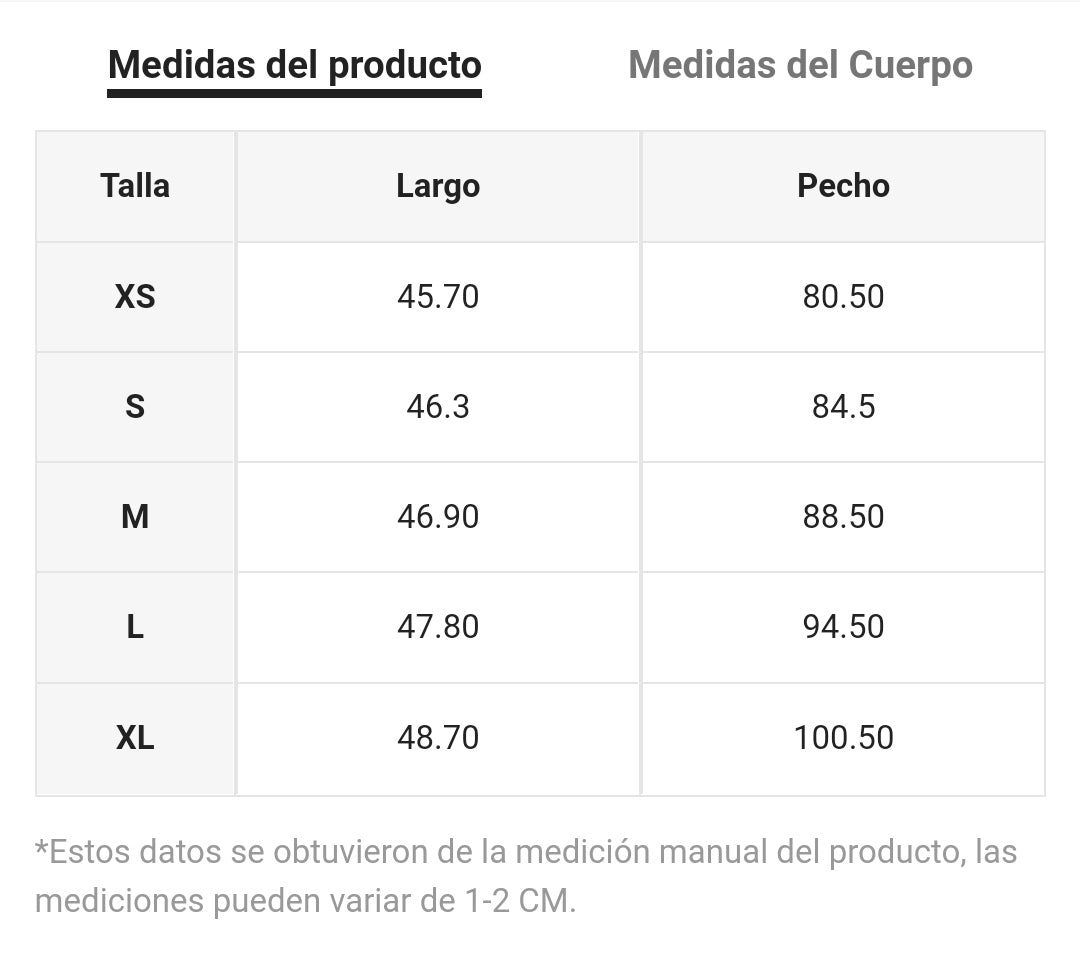Click the 46.90 length cell
The width and height of the screenshot is (1080, 976).
(x=438, y=517)
